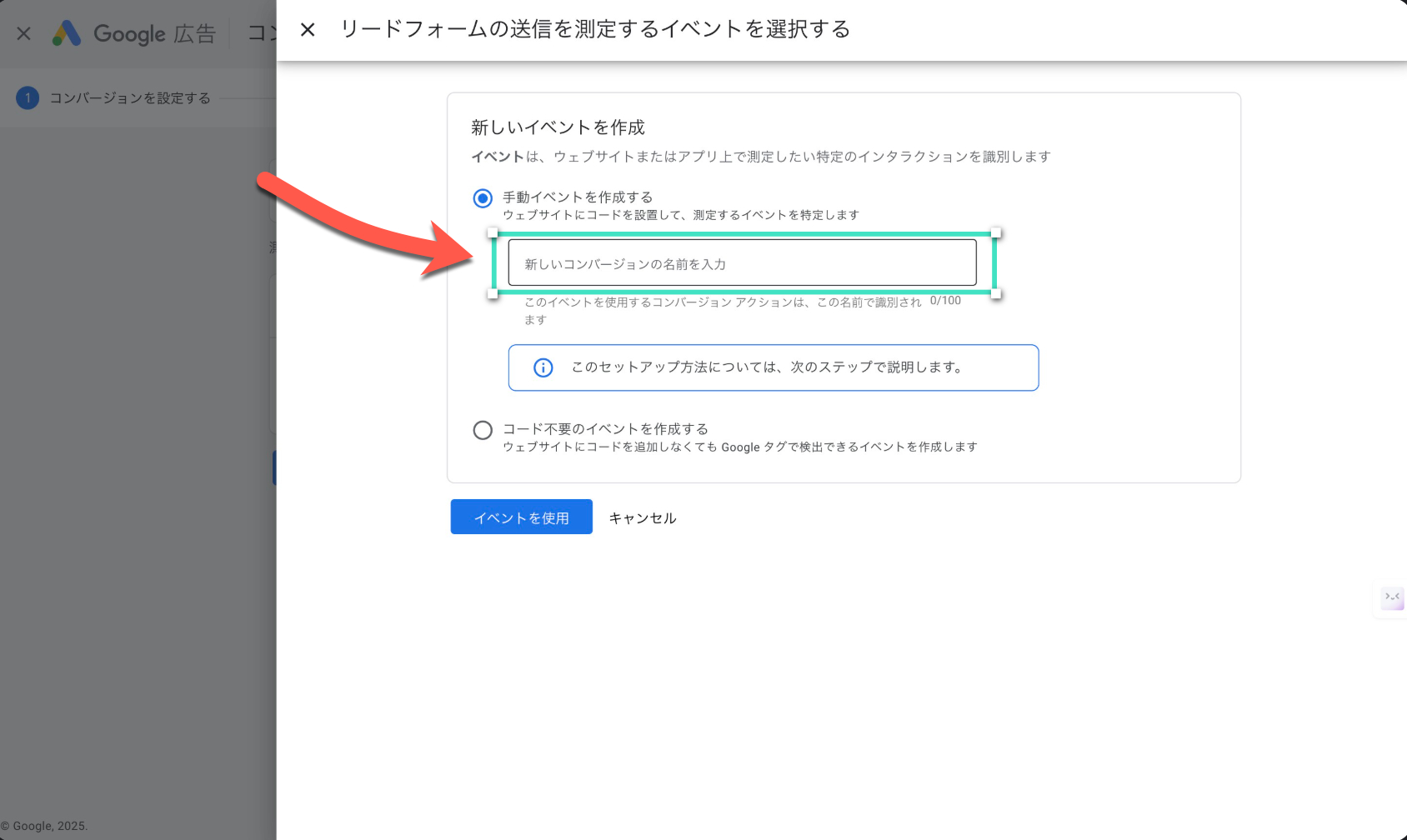Click the キャンセル button
Viewport: 1407px width, 840px height.
pyautogui.click(x=643, y=518)
